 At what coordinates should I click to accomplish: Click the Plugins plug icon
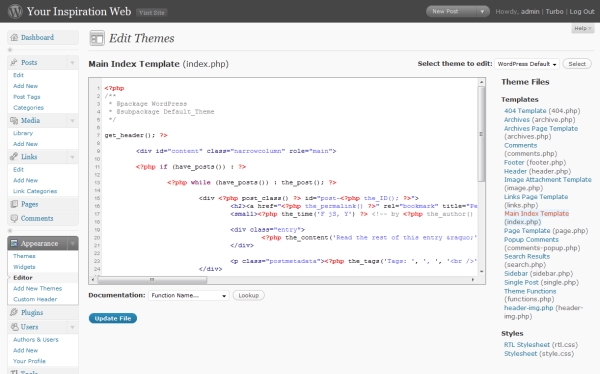click(x=14, y=312)
